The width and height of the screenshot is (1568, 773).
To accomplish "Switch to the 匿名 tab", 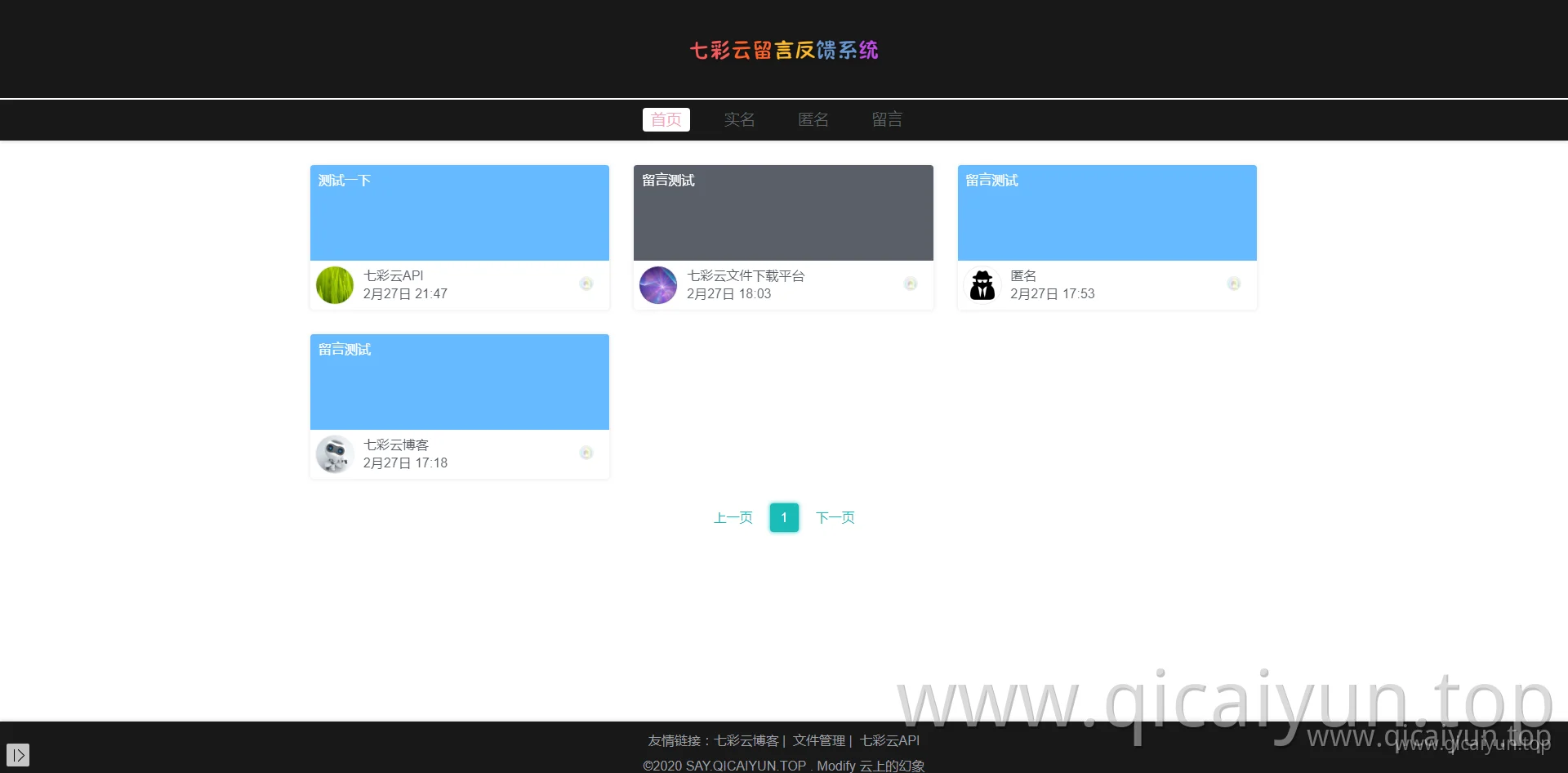I will 813,119.
